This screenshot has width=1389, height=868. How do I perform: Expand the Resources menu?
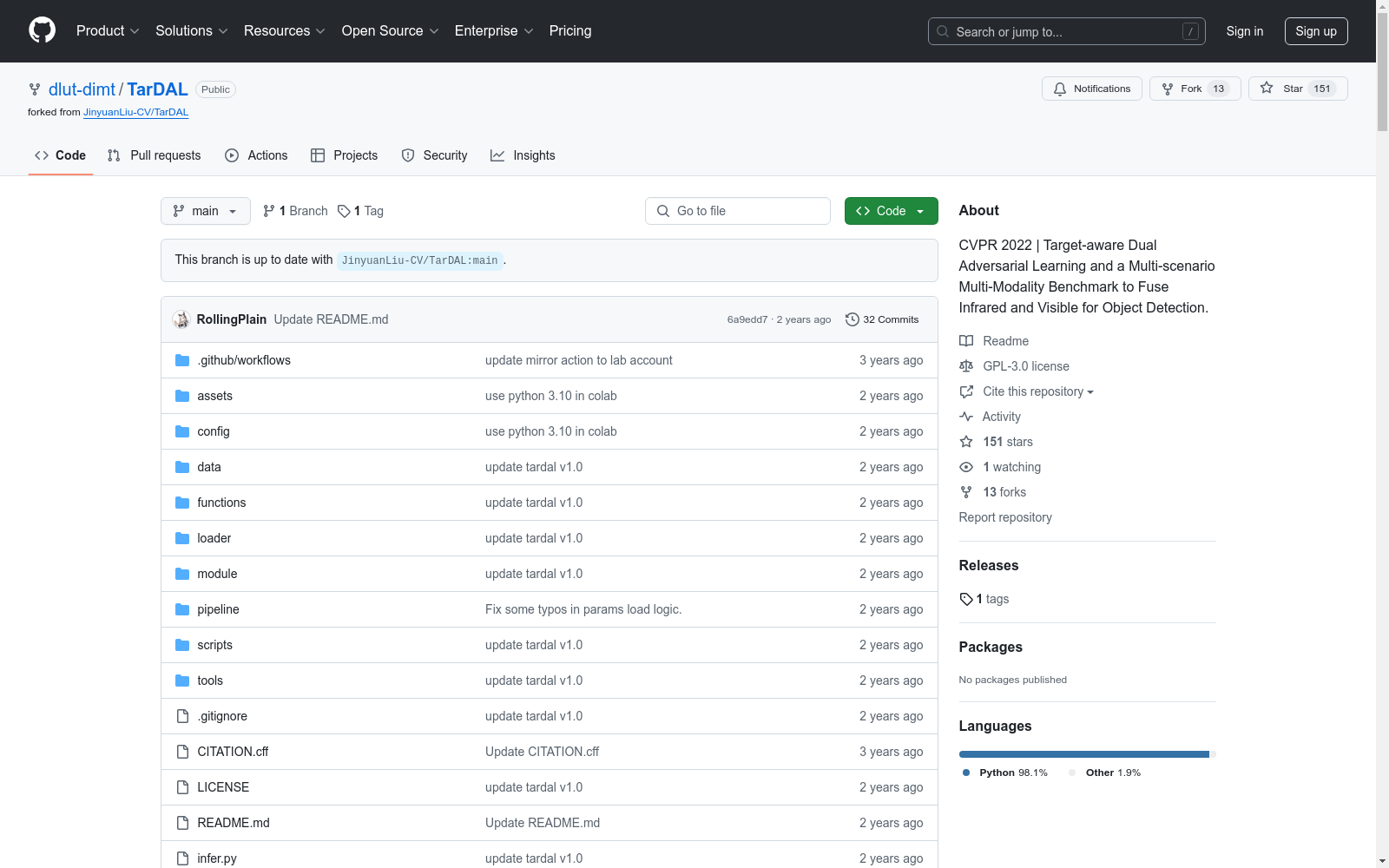285,30
